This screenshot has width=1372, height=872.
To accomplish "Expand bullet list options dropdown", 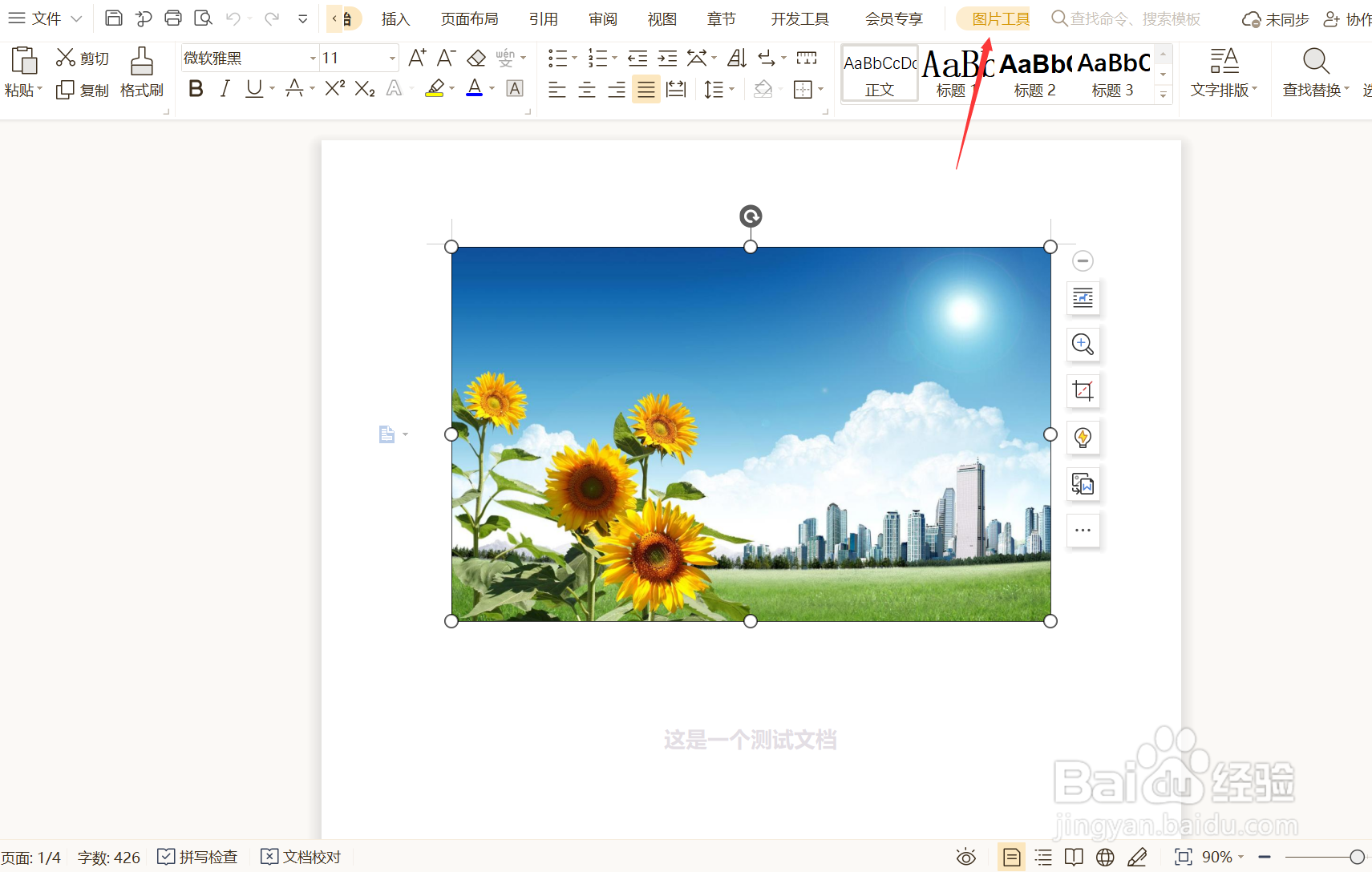I will coord(574,58).
